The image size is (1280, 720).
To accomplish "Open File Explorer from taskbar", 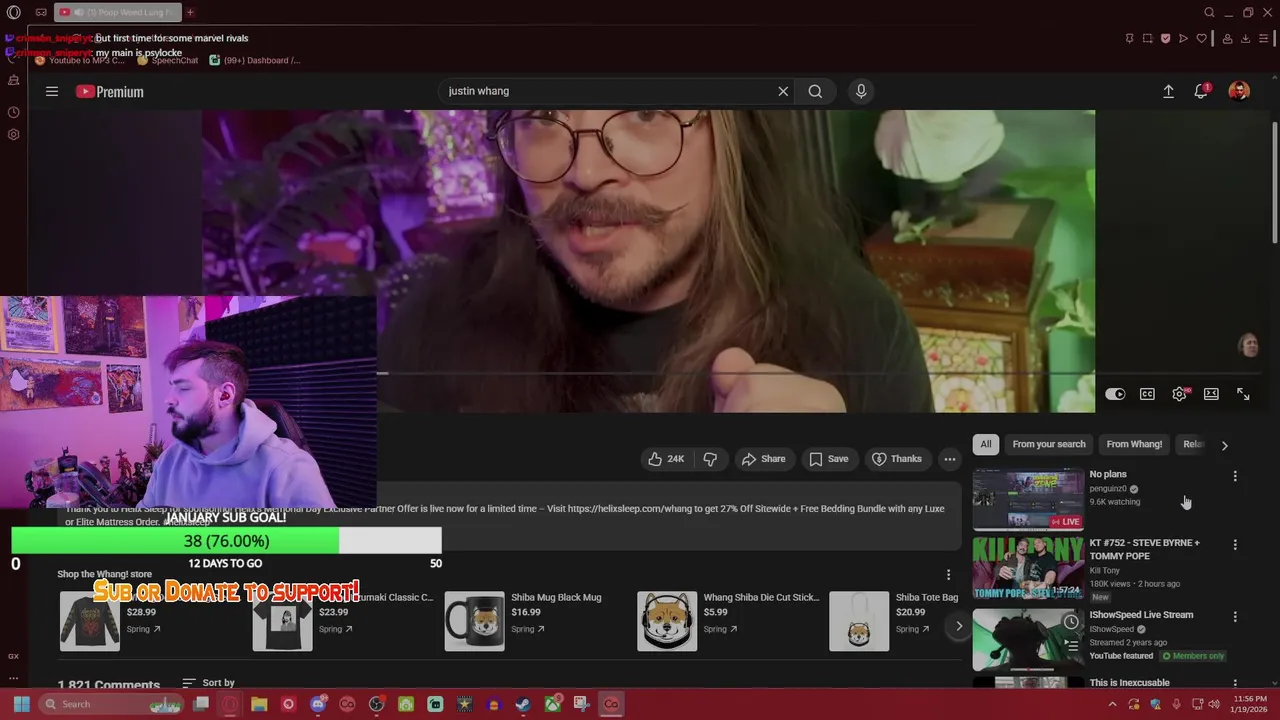I will (x=259, y=704).
